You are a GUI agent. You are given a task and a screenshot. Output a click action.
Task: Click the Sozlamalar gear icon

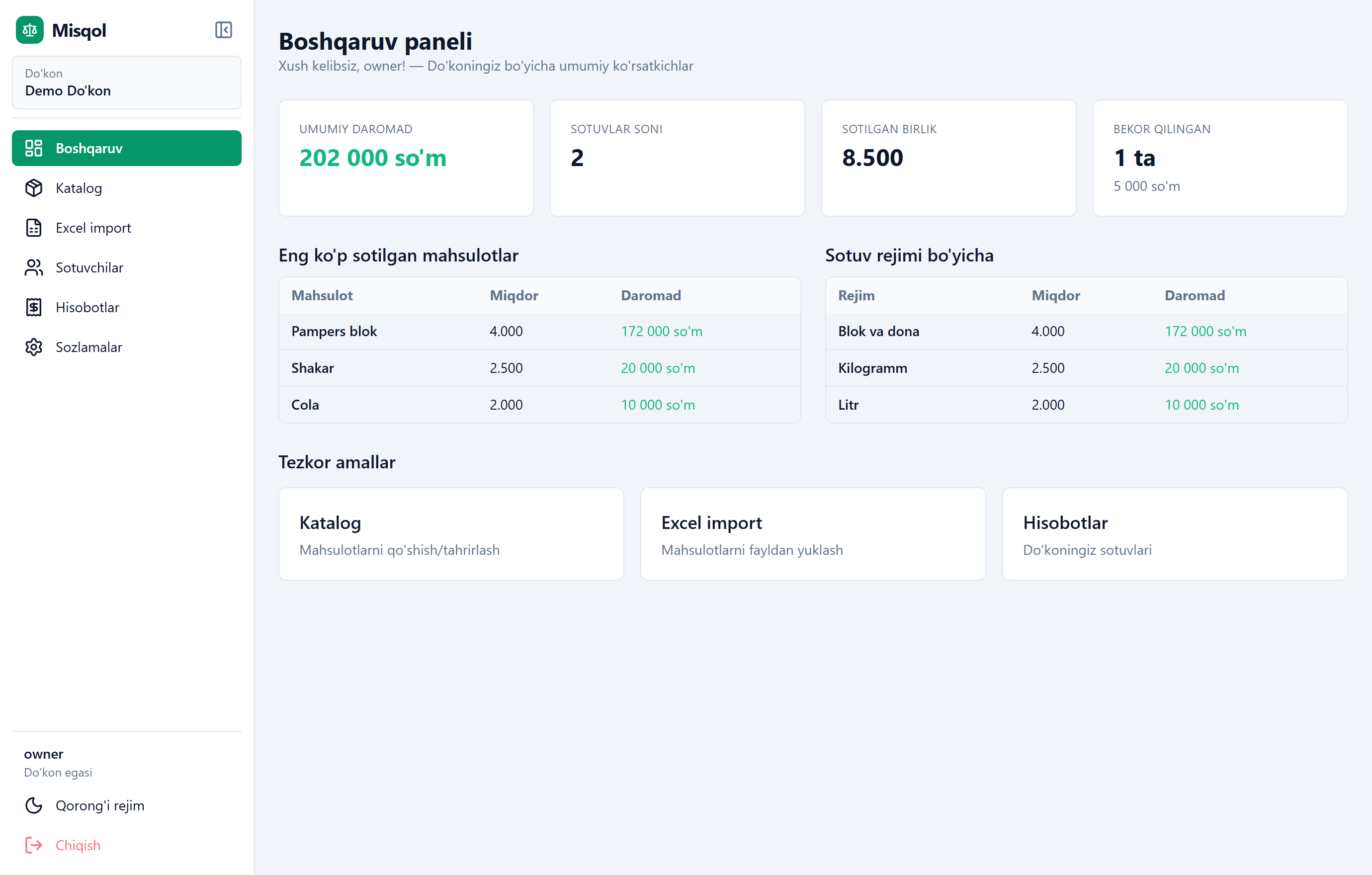(x=34, y=348)
